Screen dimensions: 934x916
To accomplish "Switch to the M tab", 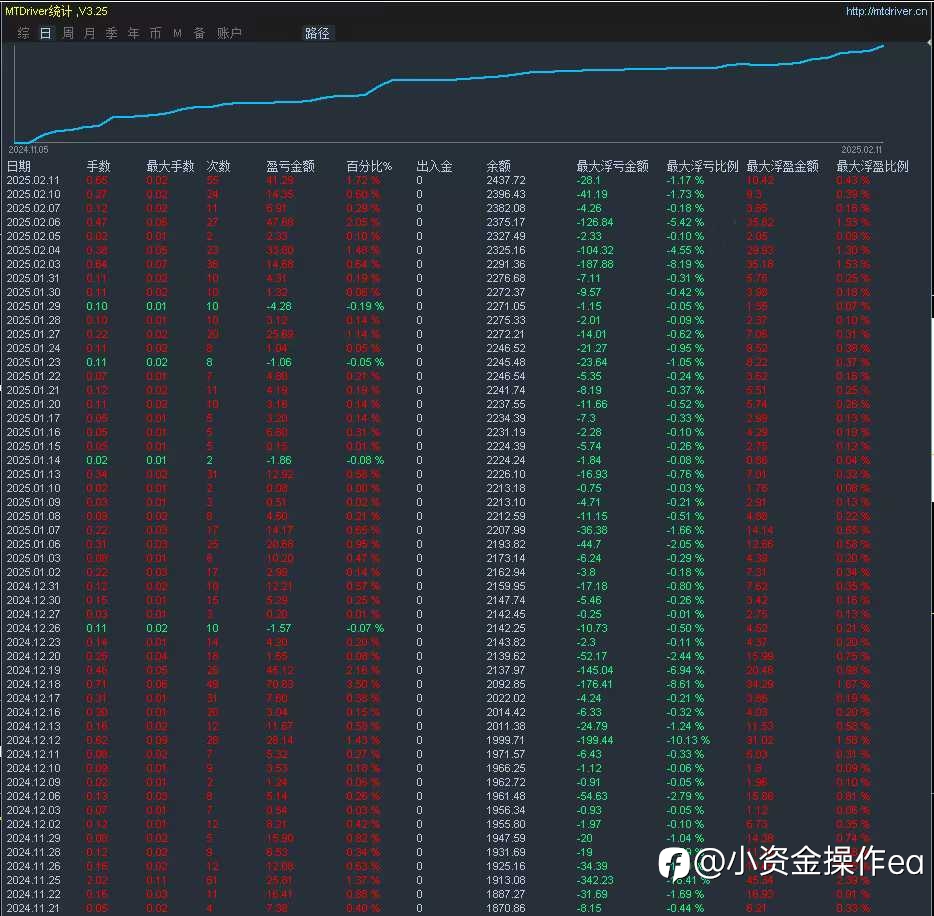I will [178, 33].
